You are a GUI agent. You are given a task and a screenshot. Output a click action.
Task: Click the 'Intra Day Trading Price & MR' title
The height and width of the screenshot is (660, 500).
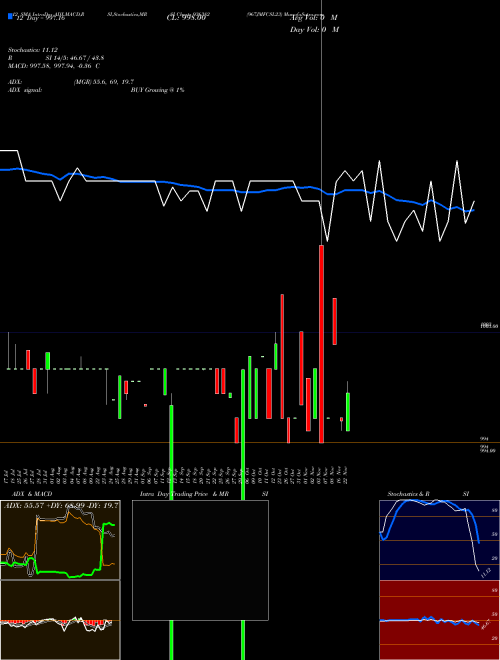[x=184, y=494]
